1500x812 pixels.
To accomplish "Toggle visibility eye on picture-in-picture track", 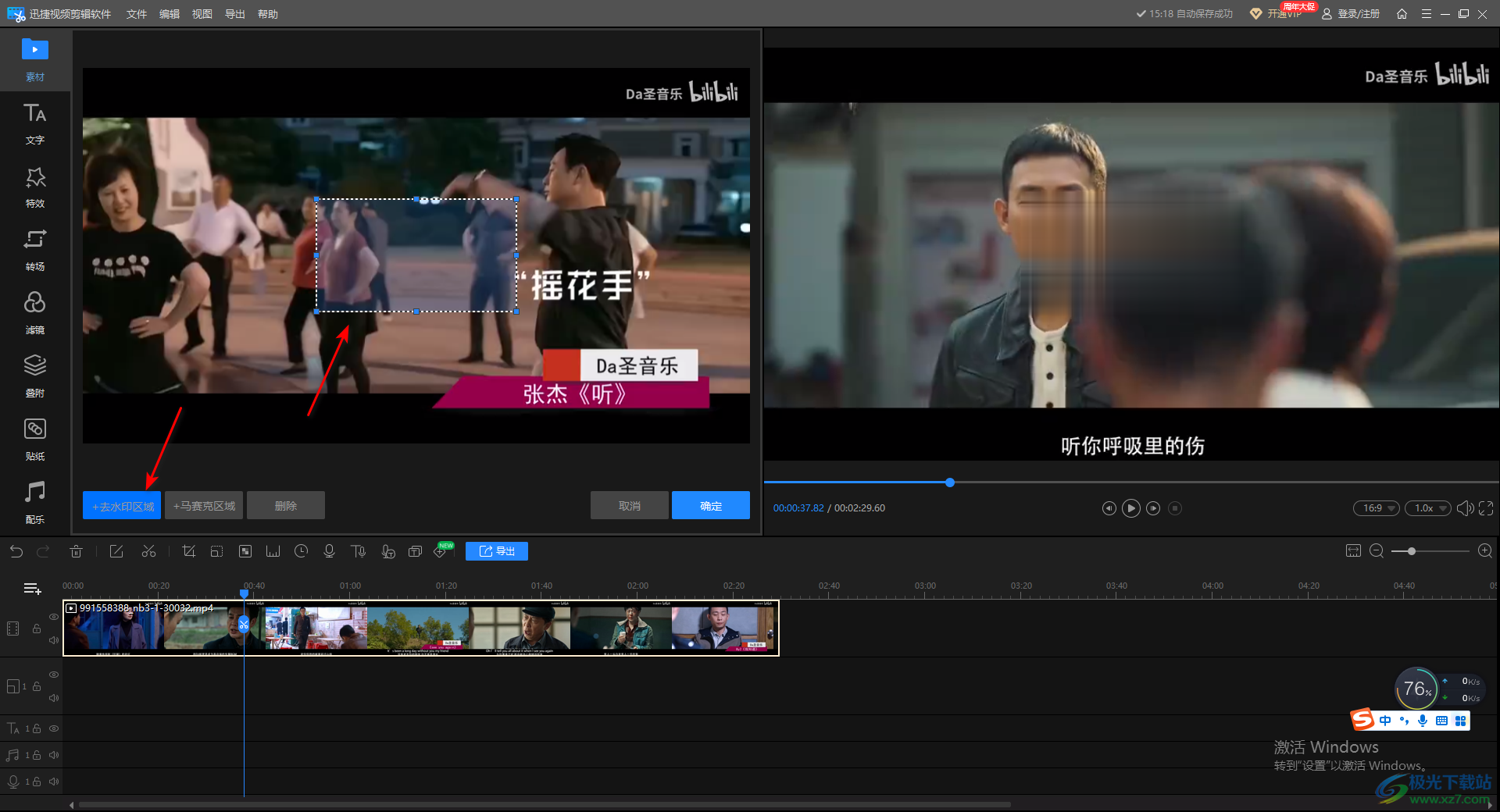I will pos(54,675).
